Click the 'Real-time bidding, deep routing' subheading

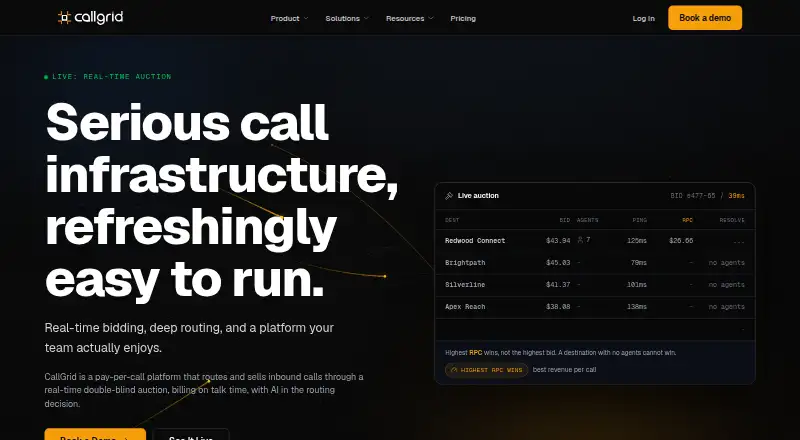[x=189, y=338]
